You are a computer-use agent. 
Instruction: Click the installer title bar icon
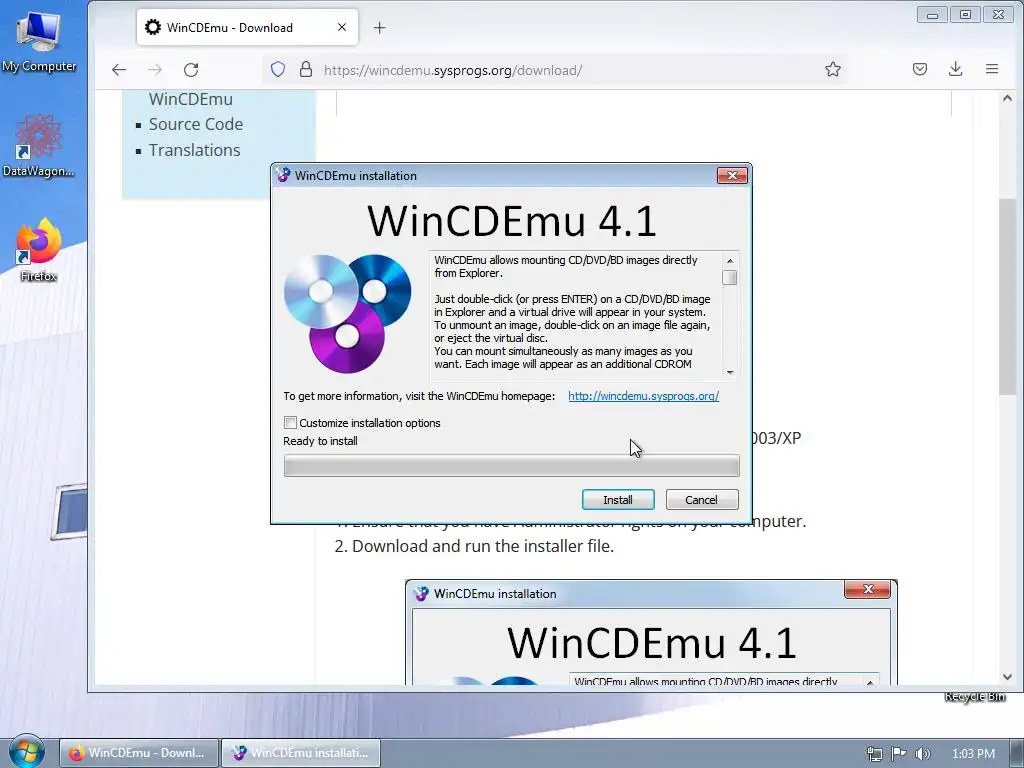point(283,175)
